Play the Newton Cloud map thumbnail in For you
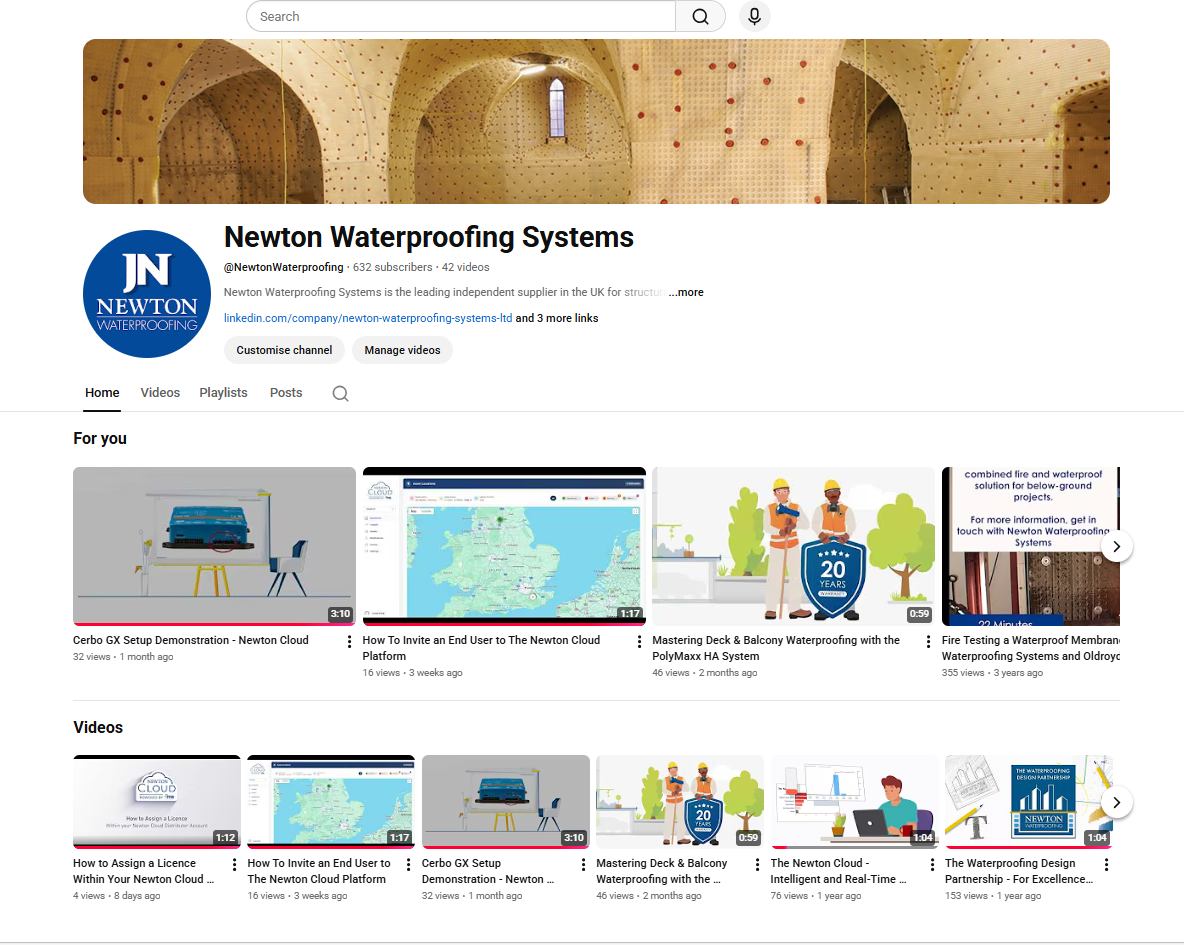The width and height of the screenshot is (1184, 945). pos(504,546)
